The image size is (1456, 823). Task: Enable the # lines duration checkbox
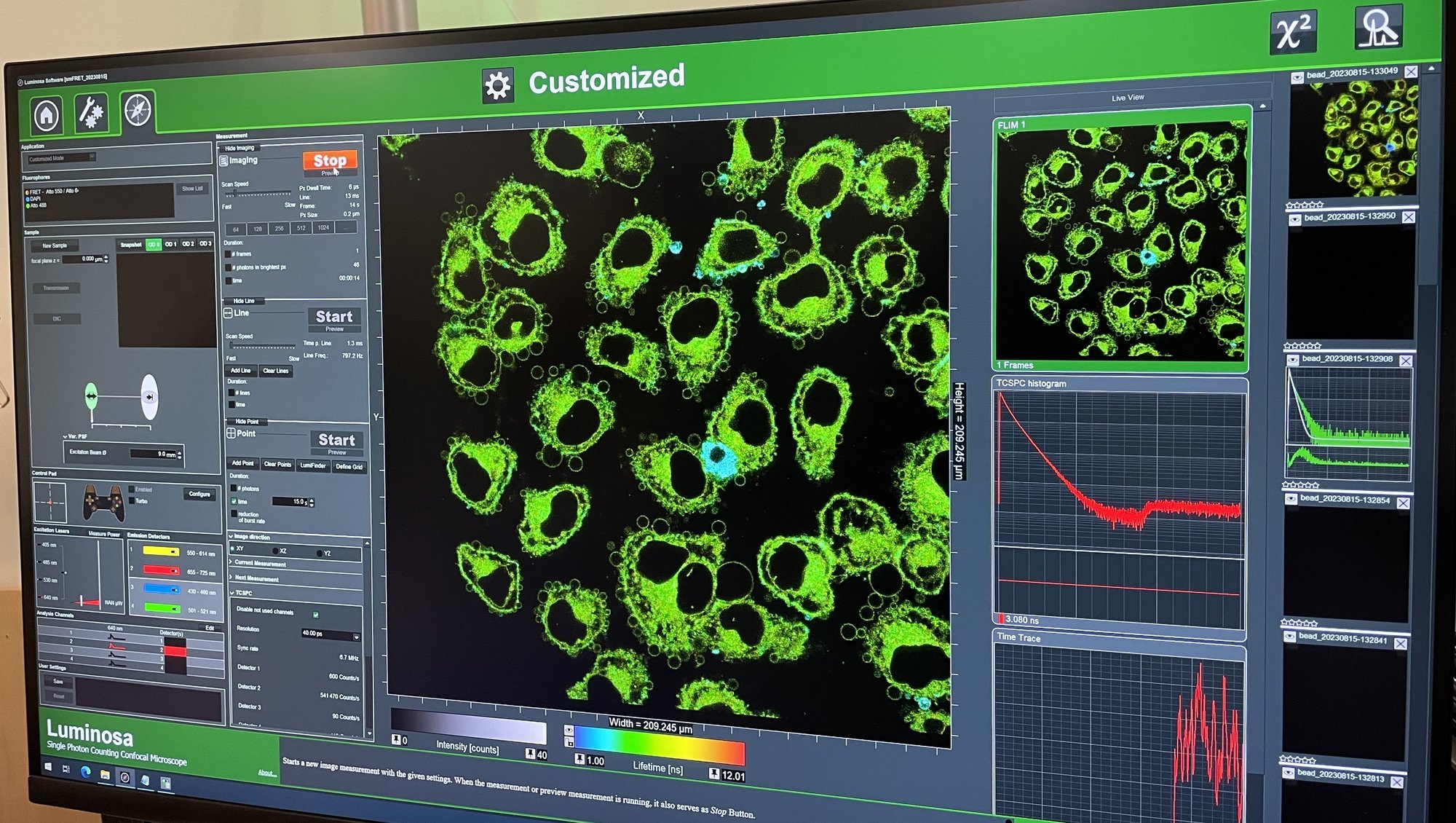click(x=232, y=393)
